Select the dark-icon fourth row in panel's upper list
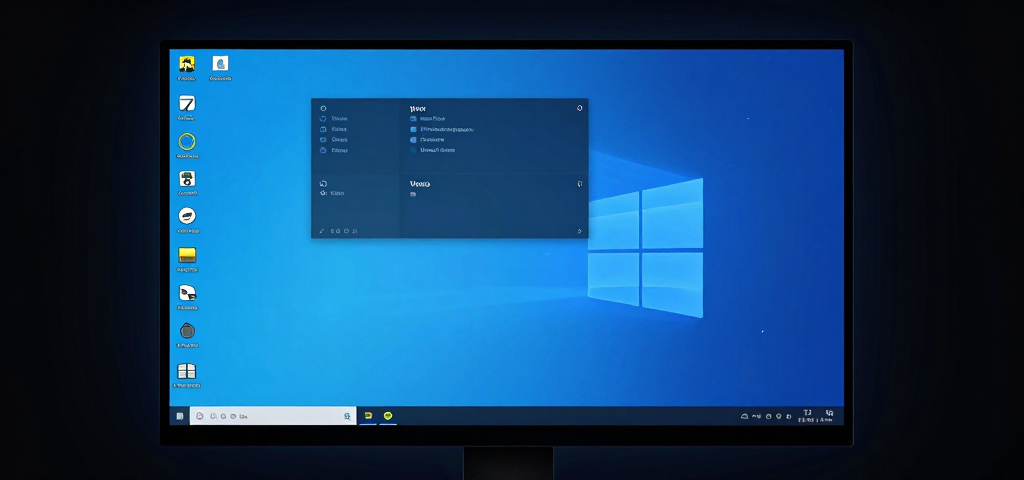The image size is (1024, 480). (432, 150)
